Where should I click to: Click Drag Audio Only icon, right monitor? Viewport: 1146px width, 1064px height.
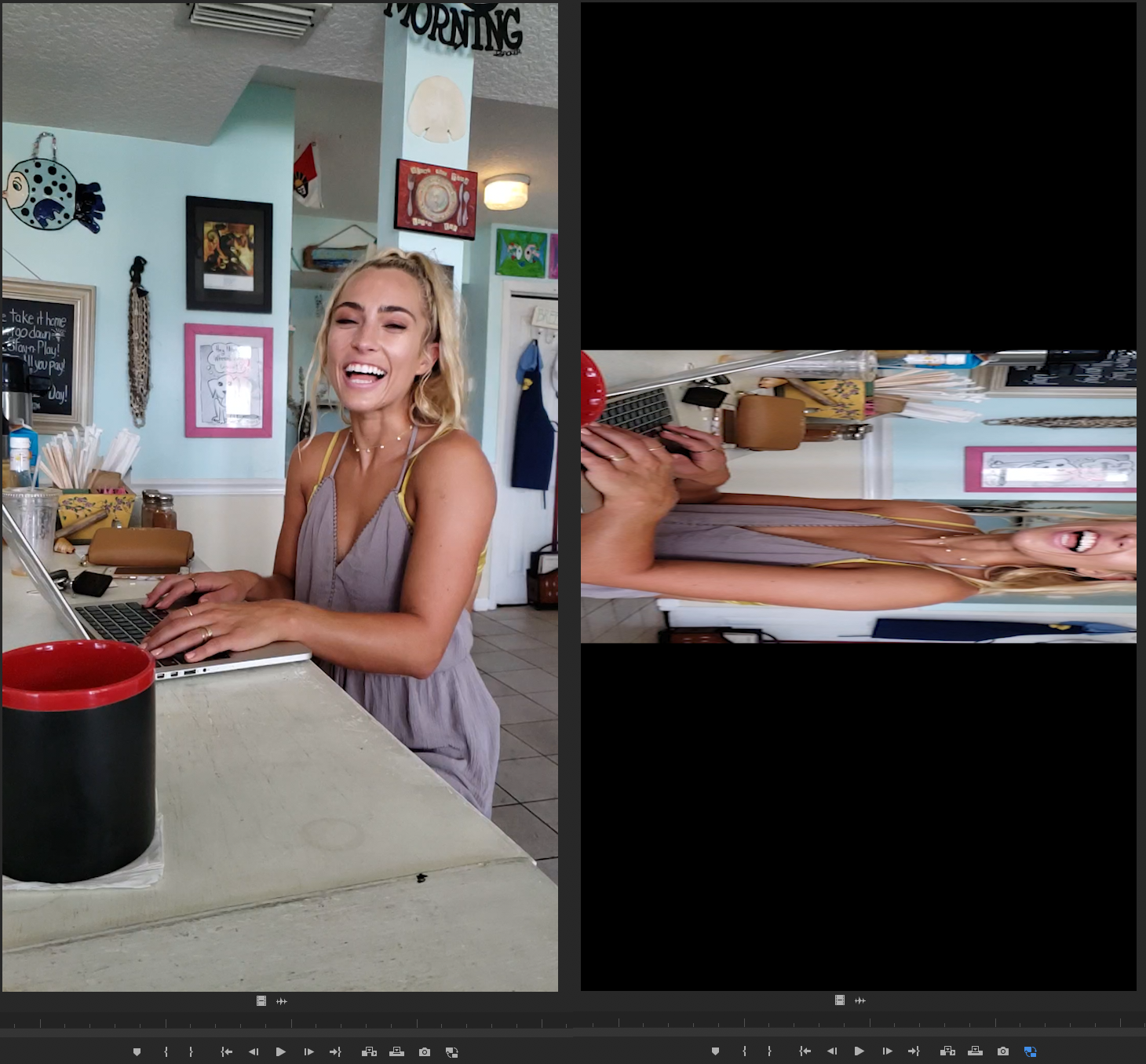860,1000
